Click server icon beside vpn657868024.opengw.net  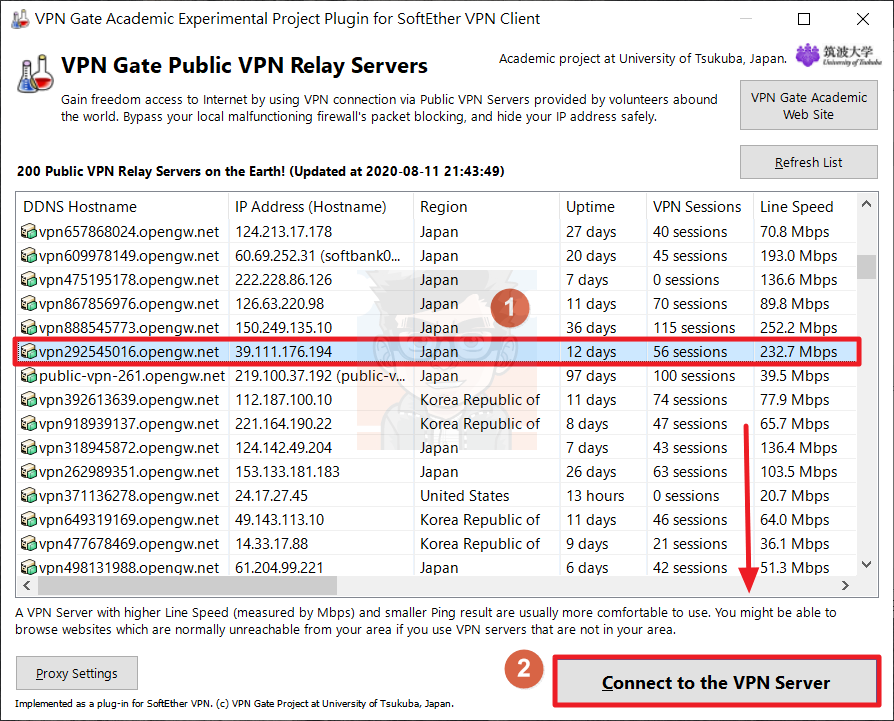click(29, 232)
